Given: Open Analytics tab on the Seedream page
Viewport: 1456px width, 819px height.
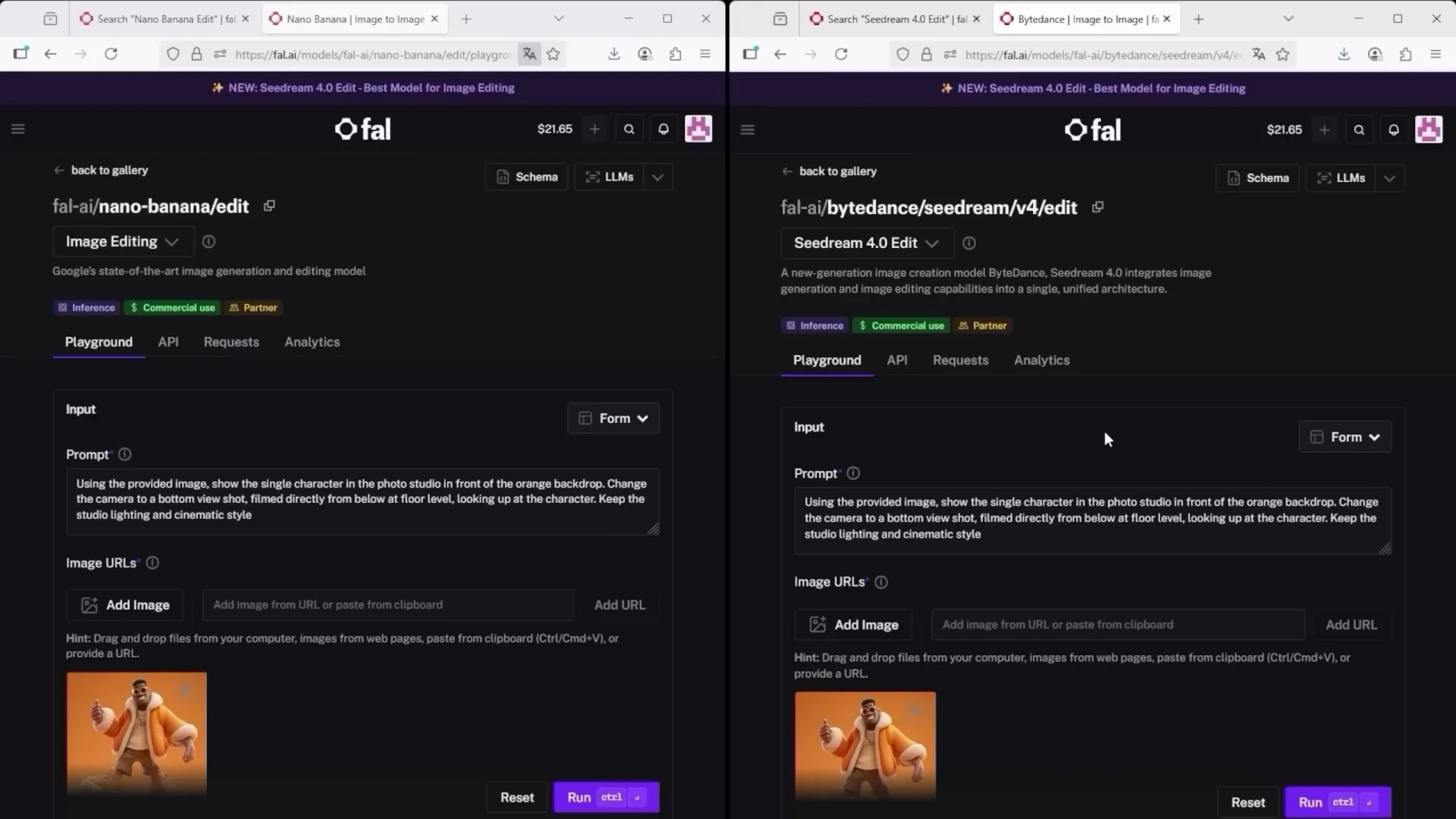Looking at the screenshot, I should tap(1041, 360).
